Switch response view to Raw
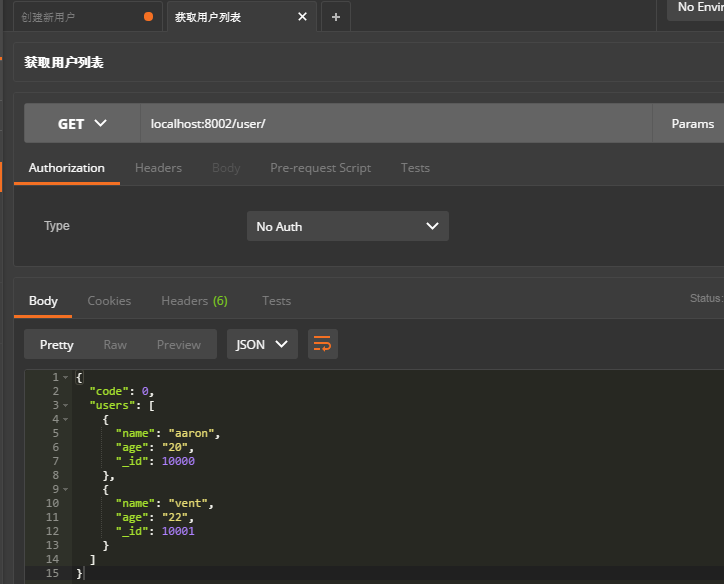Screen dimensions: 724x584 (x=115, y=344)
